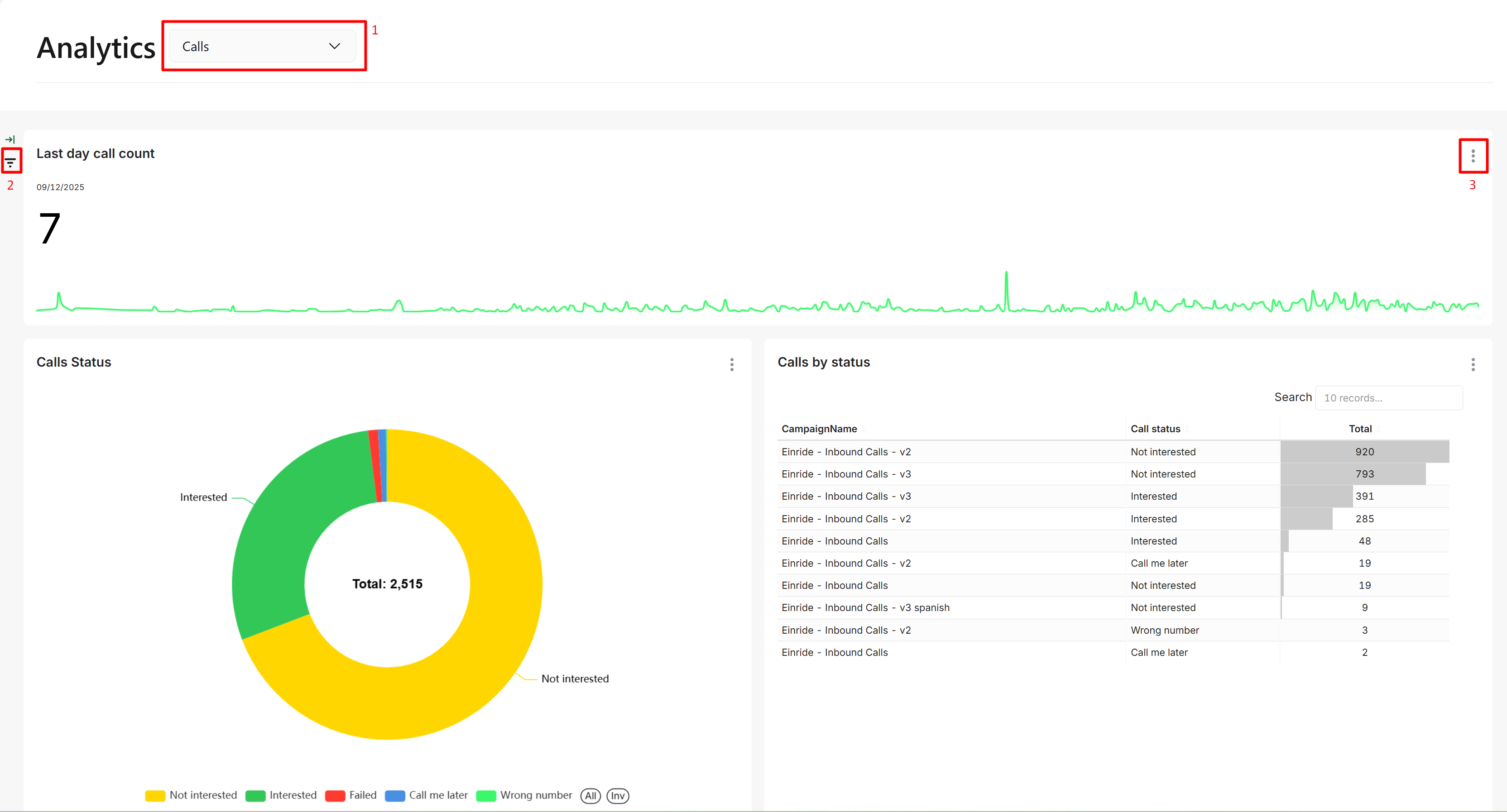Image resolution: width=1507 pixels, height=812 pixels.
Task: Open the Calls by status table options menu
Action: tap(1473, 365)
